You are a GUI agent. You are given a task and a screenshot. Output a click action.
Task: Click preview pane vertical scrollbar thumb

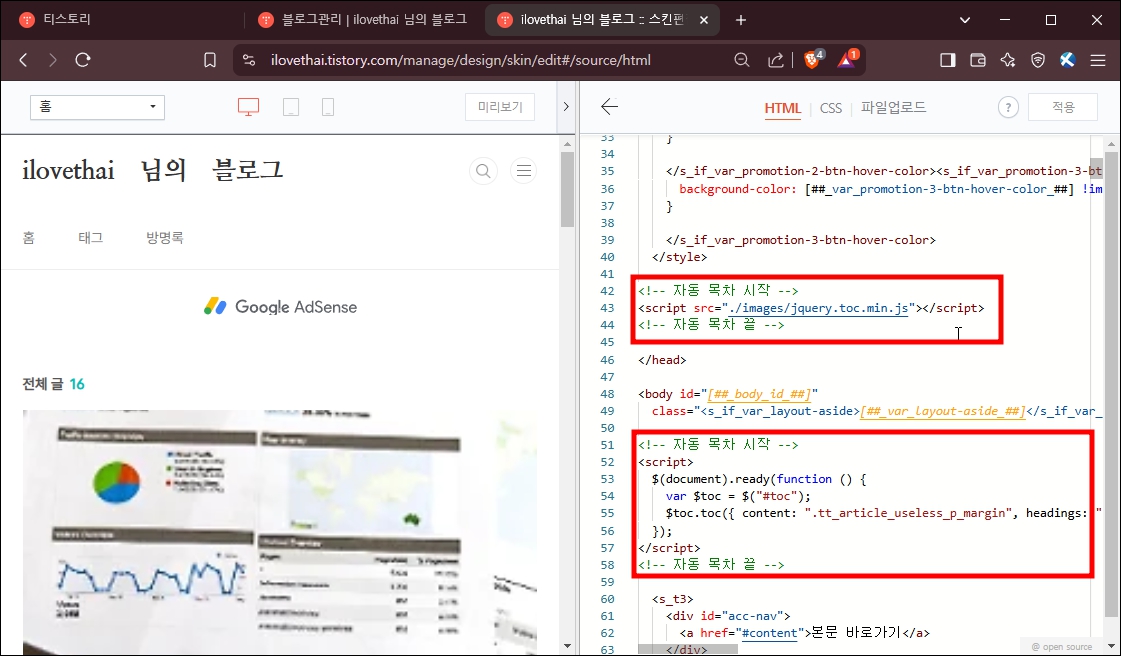pos(567,189)
